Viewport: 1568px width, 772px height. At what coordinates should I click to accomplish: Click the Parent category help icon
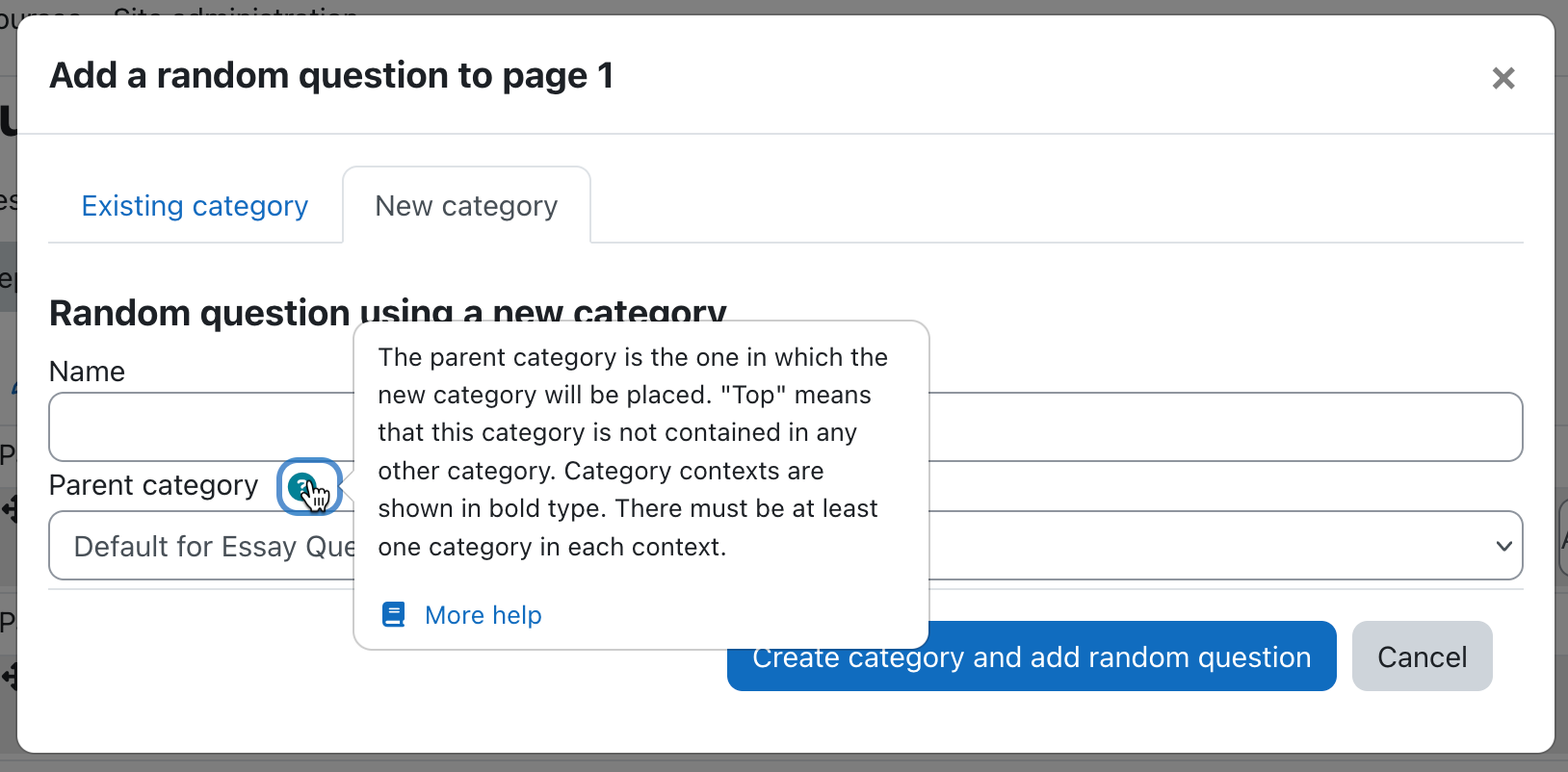pos(302,486)
